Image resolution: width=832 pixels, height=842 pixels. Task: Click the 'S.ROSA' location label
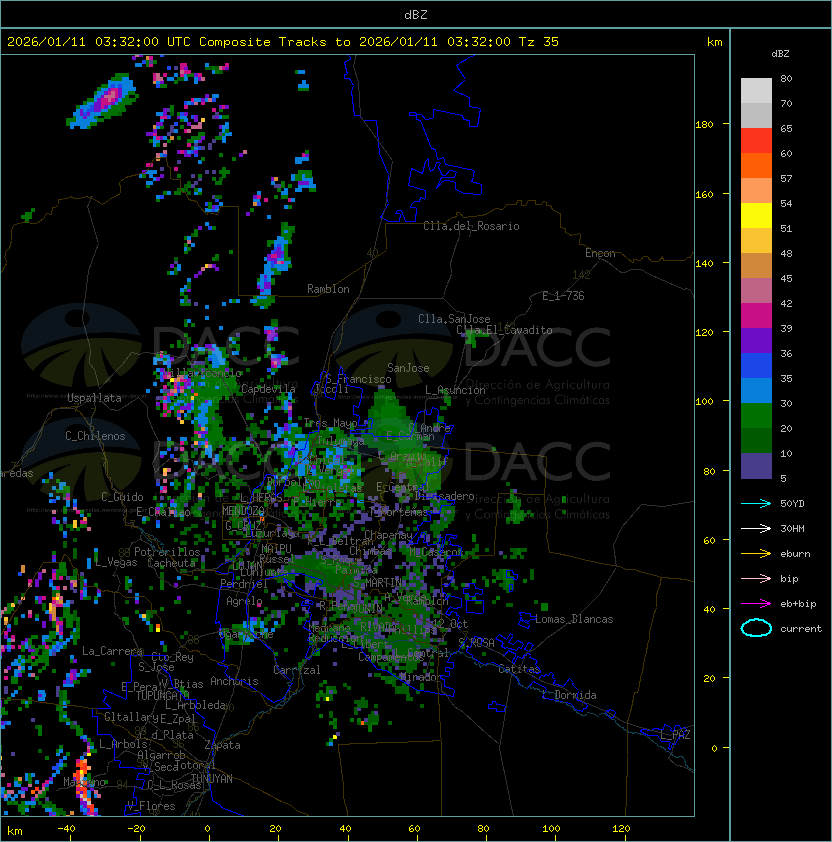476,643
